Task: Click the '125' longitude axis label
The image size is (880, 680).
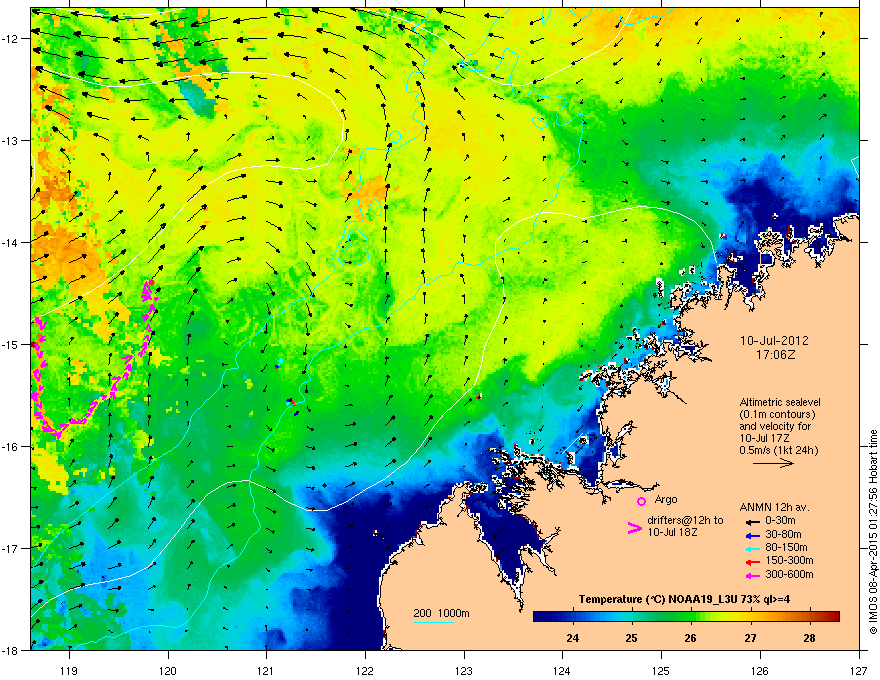Action: 661,670
